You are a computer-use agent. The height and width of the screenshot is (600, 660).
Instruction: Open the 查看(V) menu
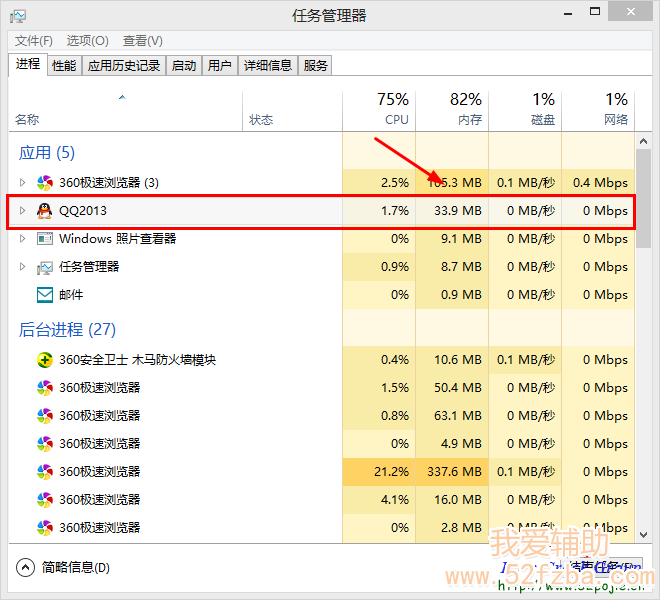(143, 41)
